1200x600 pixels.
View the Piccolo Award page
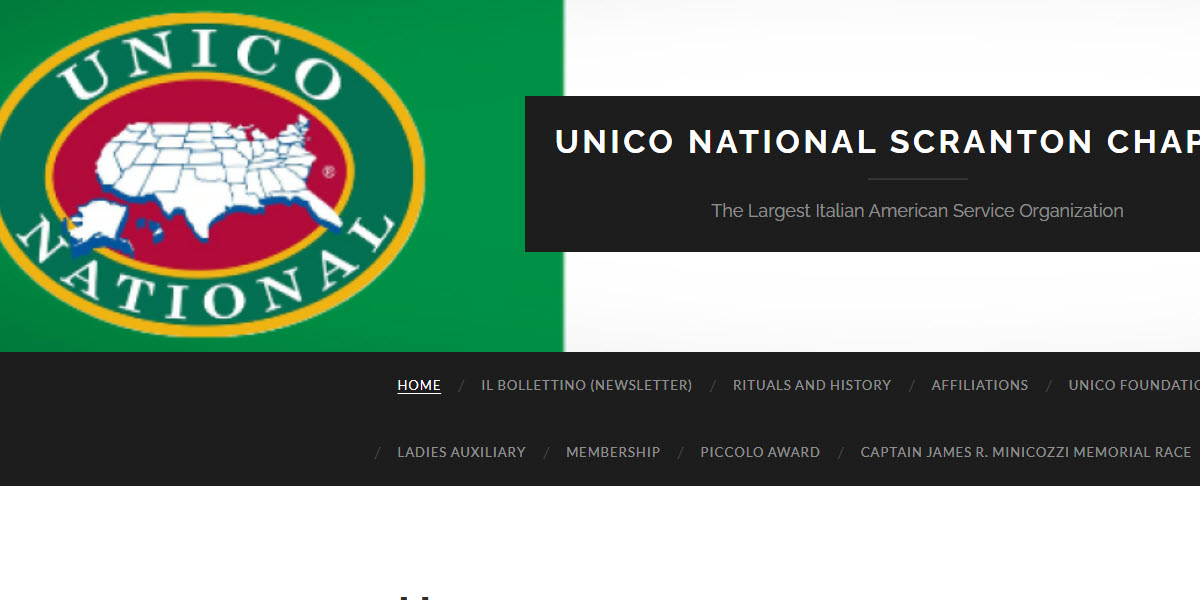click(760, 452)
